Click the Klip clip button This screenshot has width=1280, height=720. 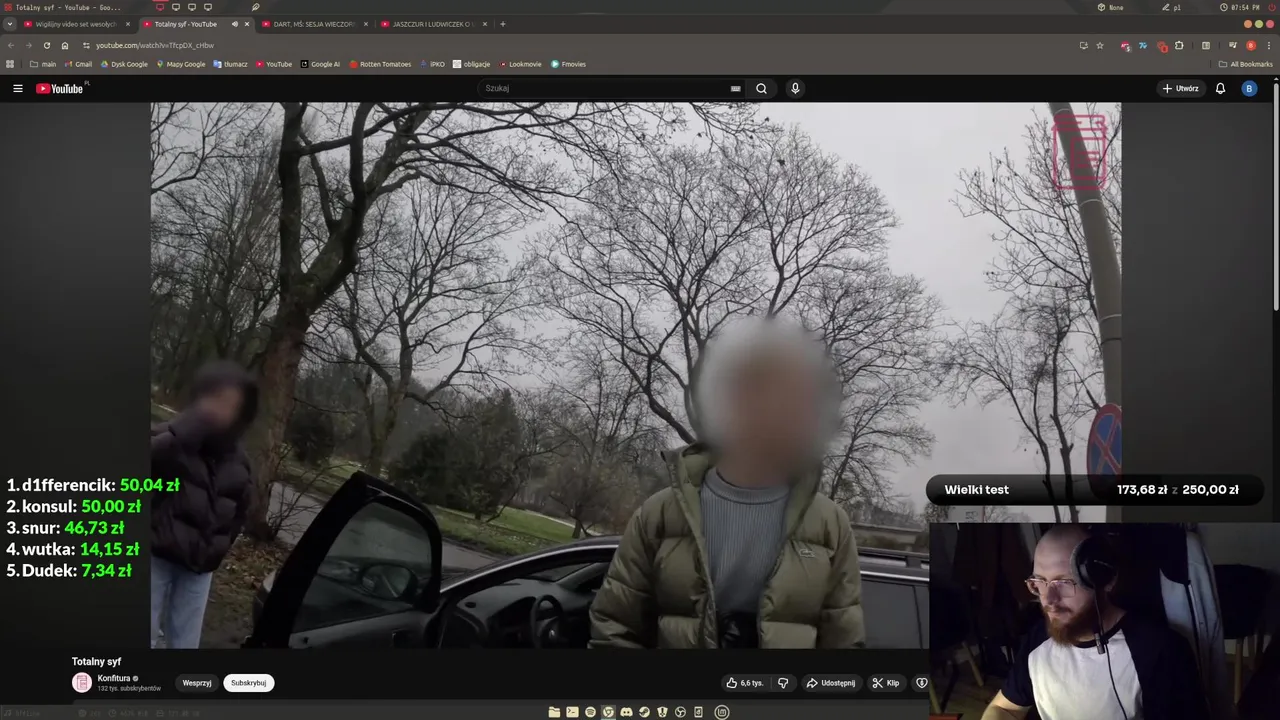point(886,683)
